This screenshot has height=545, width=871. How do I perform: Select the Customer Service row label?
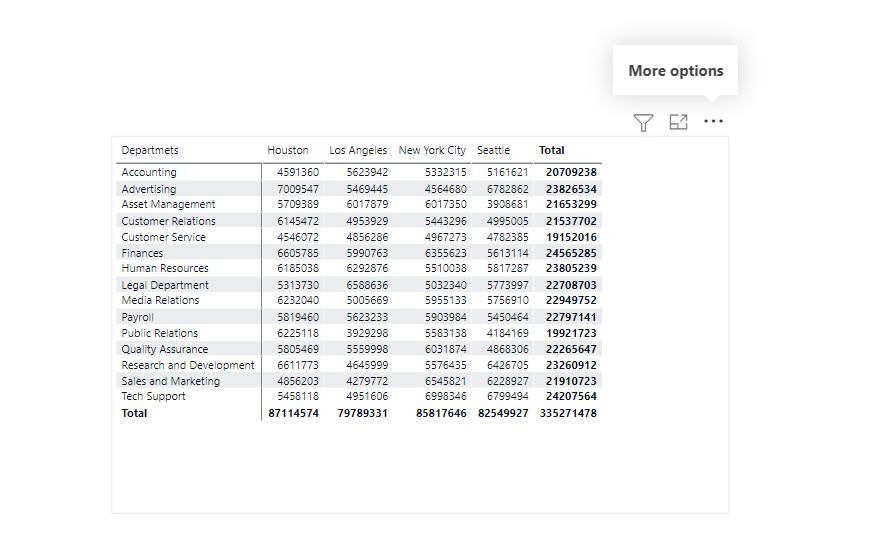(x=163, y=237)
